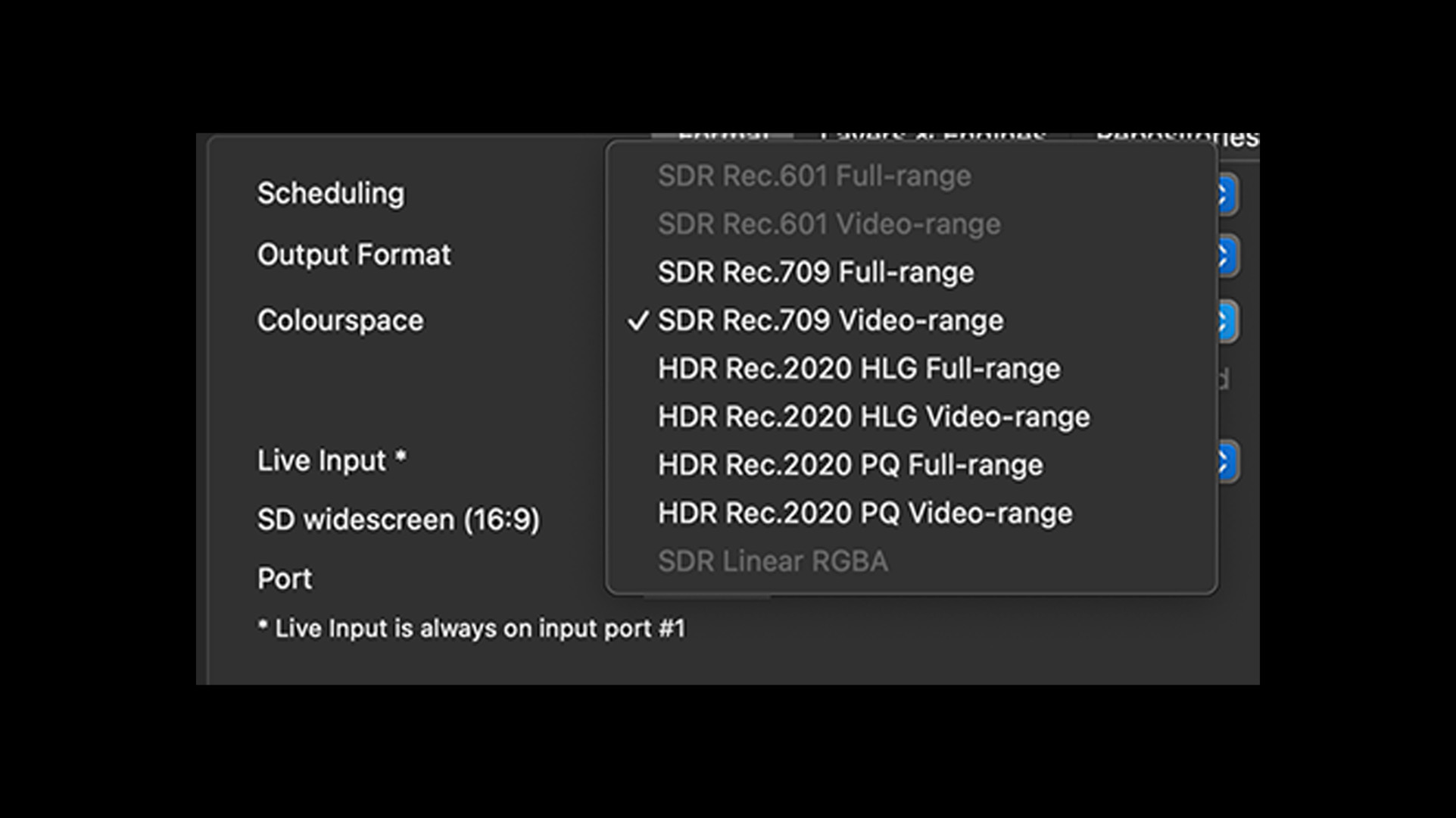Screen dimensions: 1456x818
Task: Pick HDR Rec.2020 PQ Full-range
Action: click(x=850, y=465)
